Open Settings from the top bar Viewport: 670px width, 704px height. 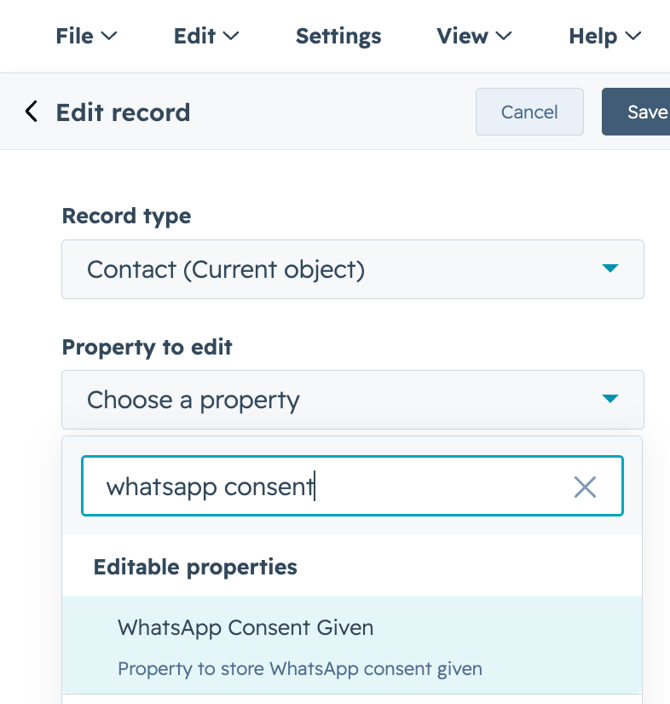(x=338, y=36)
